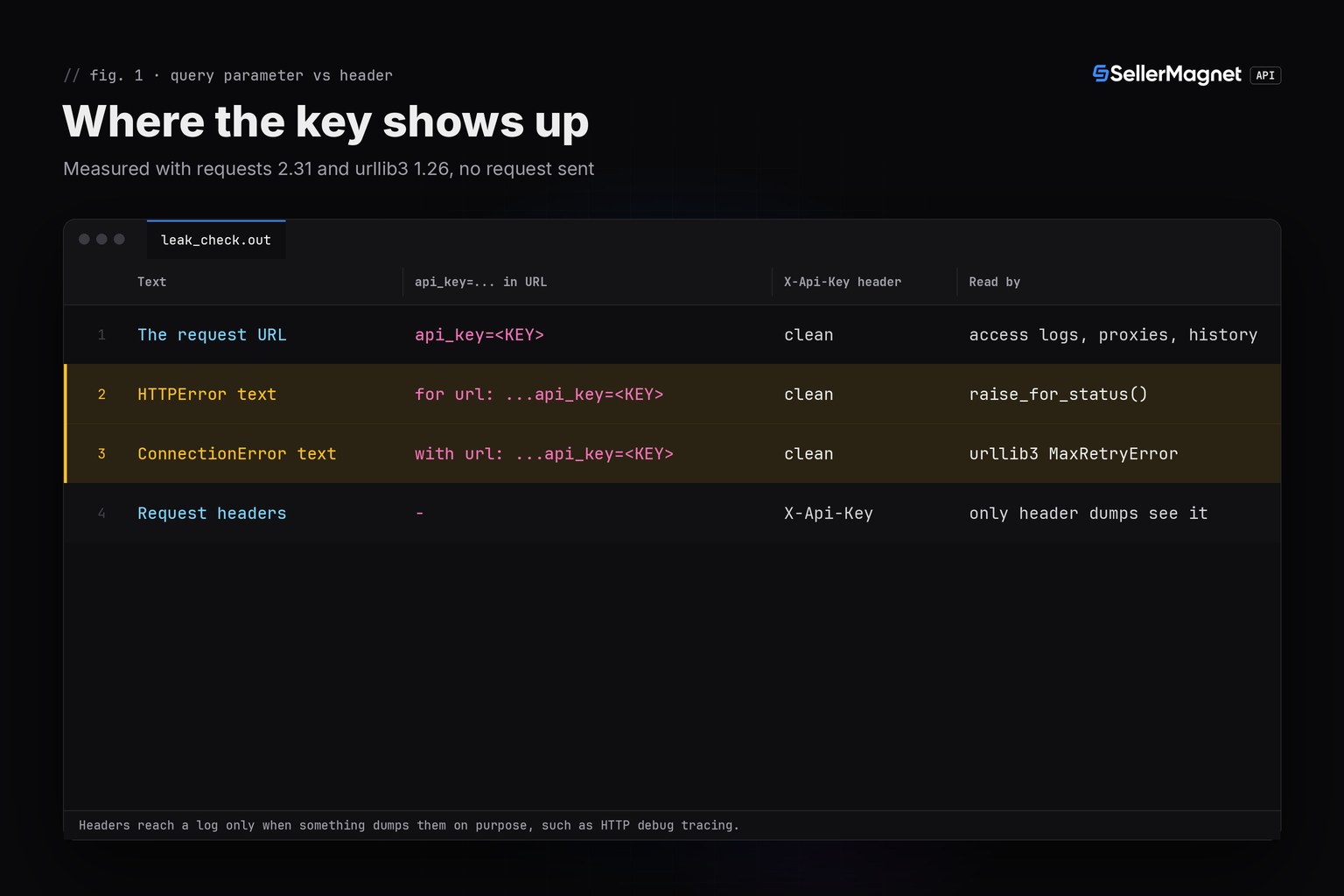
Task: Click the "// fig. 1 · query parameter vs header" caption
Action: click(227, 75)
